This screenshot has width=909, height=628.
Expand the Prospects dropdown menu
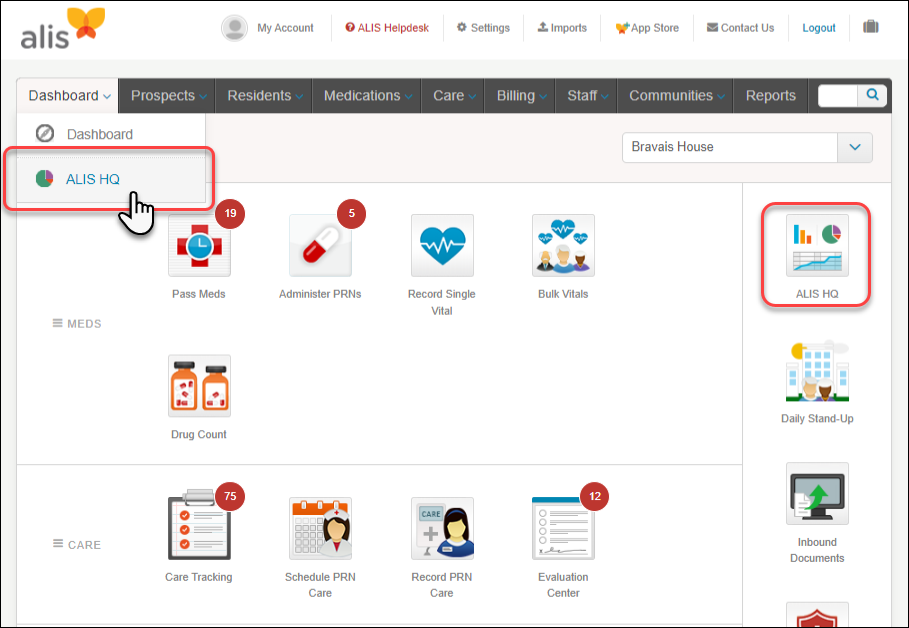tap(168, 96)
